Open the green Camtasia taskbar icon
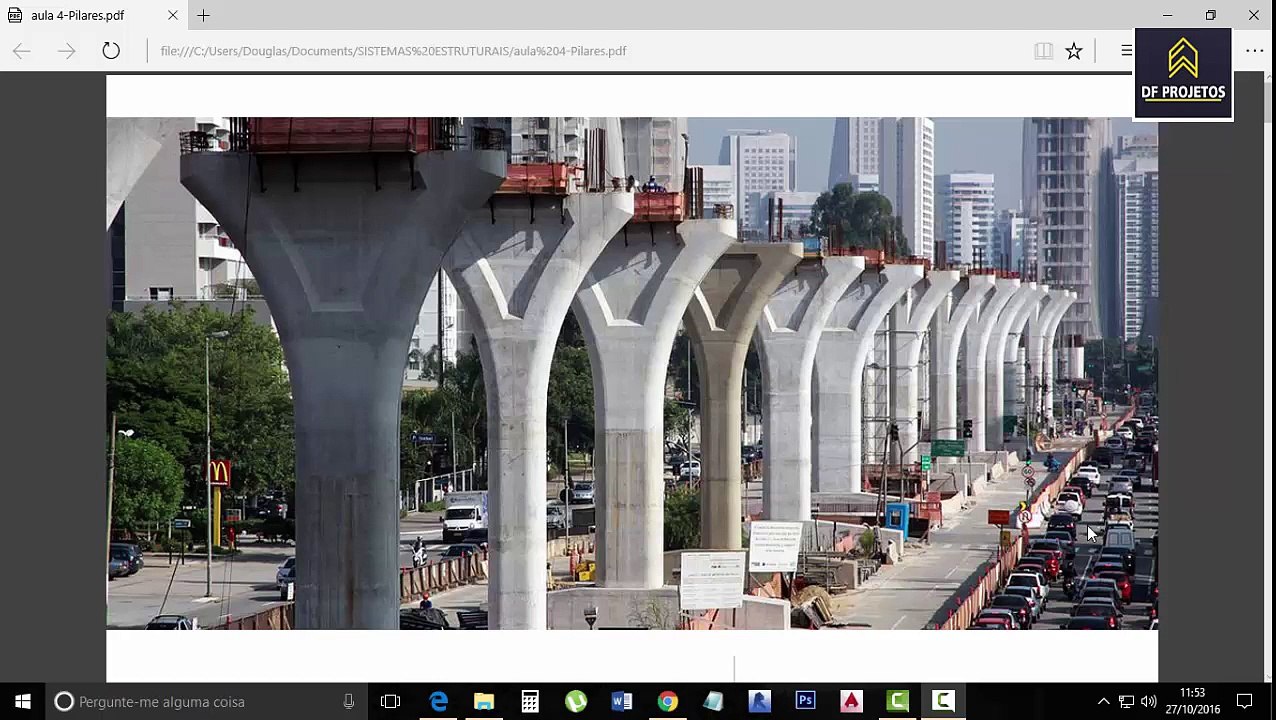The width and height of the screenshot is (1276, 720). (x=897, y=701)
